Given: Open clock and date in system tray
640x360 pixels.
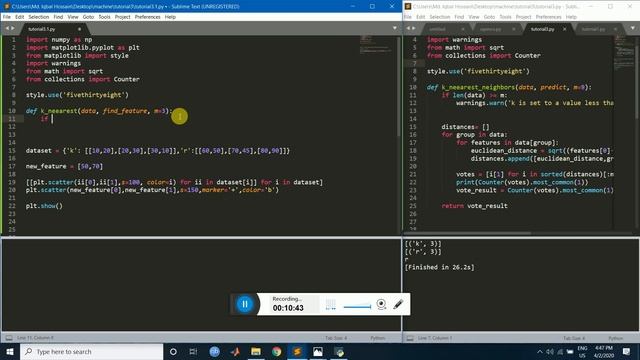Looking at the screenshot, I should [604, 351].
